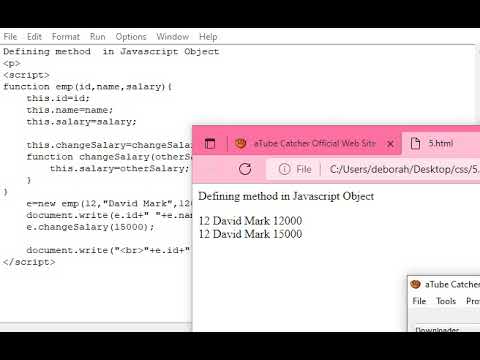Click the Downloader tab in aTube Catcher
Viewport: 480px width, 360px height.
point(437,329)
